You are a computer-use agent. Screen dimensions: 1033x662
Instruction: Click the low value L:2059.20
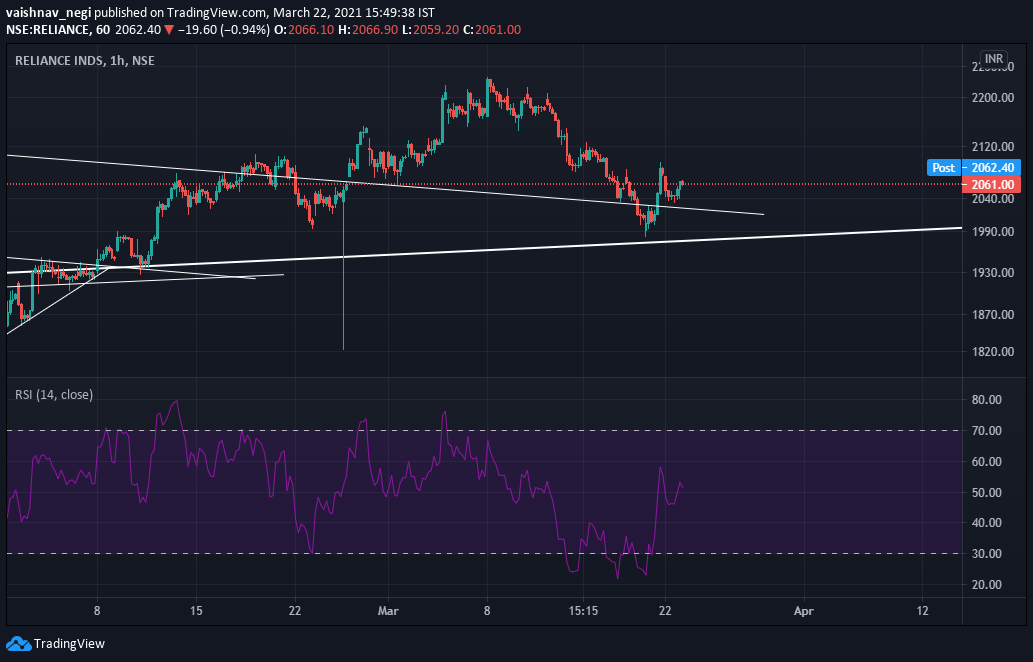(x=432, y=30)
